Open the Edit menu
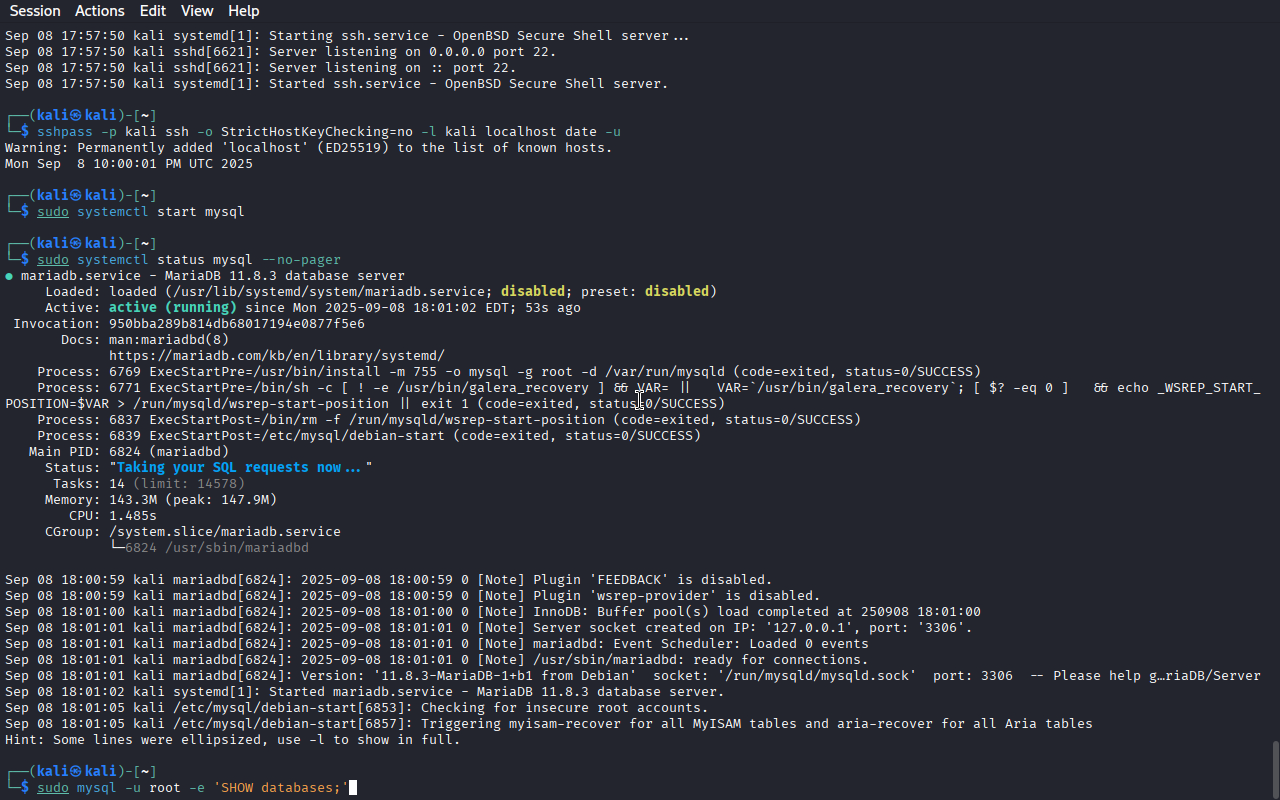Image resolution: width=1280 pixels, height=800 pixels. coord(153,11)
